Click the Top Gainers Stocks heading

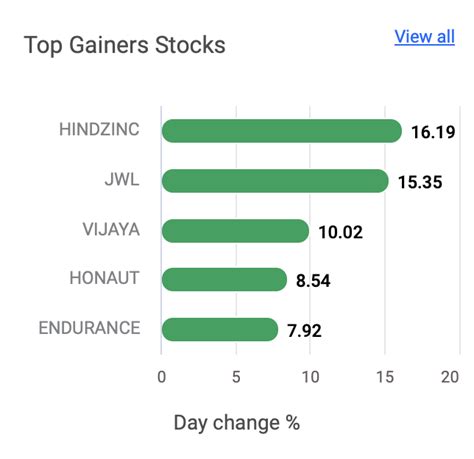coord(125,45)
